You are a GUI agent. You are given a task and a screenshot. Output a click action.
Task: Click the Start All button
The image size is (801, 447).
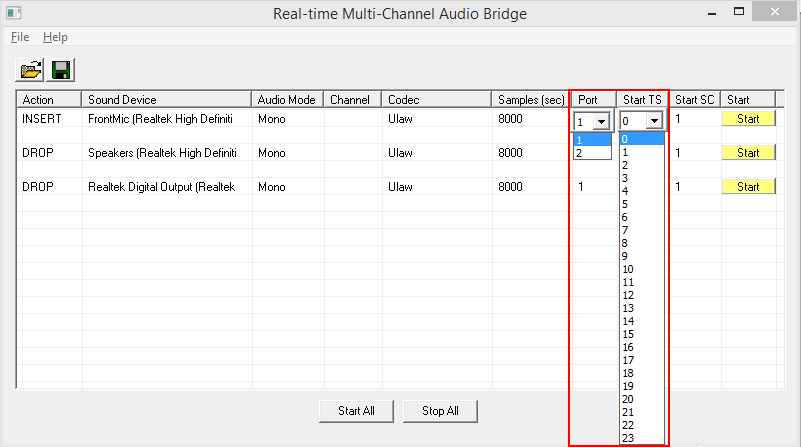click(x=356, y=411)
